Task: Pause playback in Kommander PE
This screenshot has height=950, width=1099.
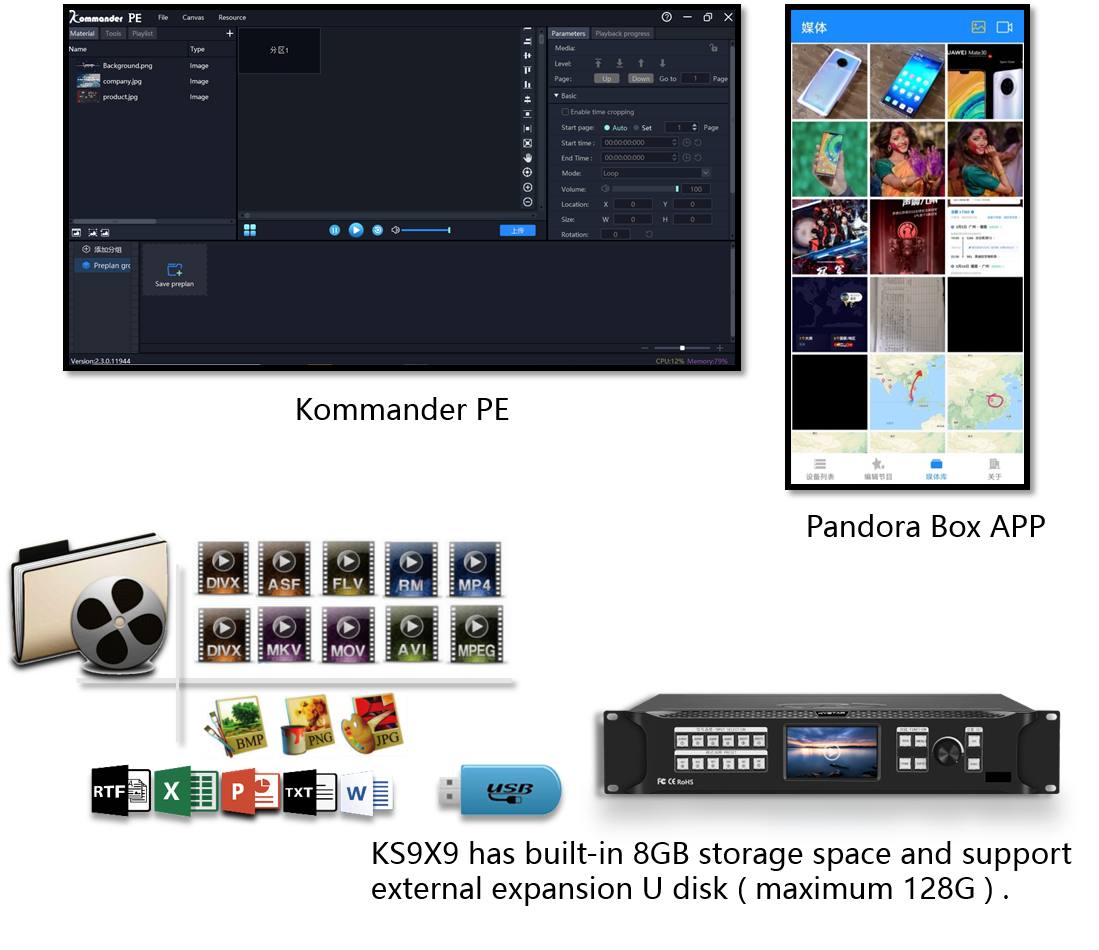Action: [334, 230]
